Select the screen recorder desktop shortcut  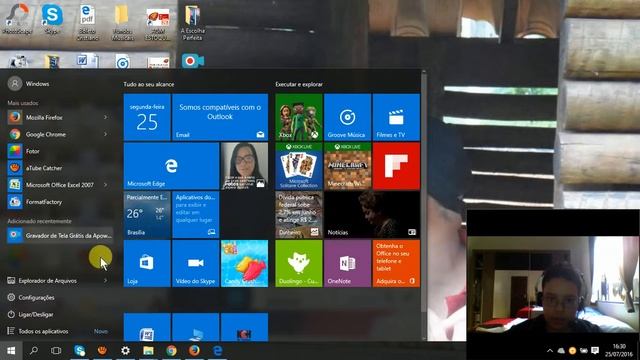click(x=193, y=61)
